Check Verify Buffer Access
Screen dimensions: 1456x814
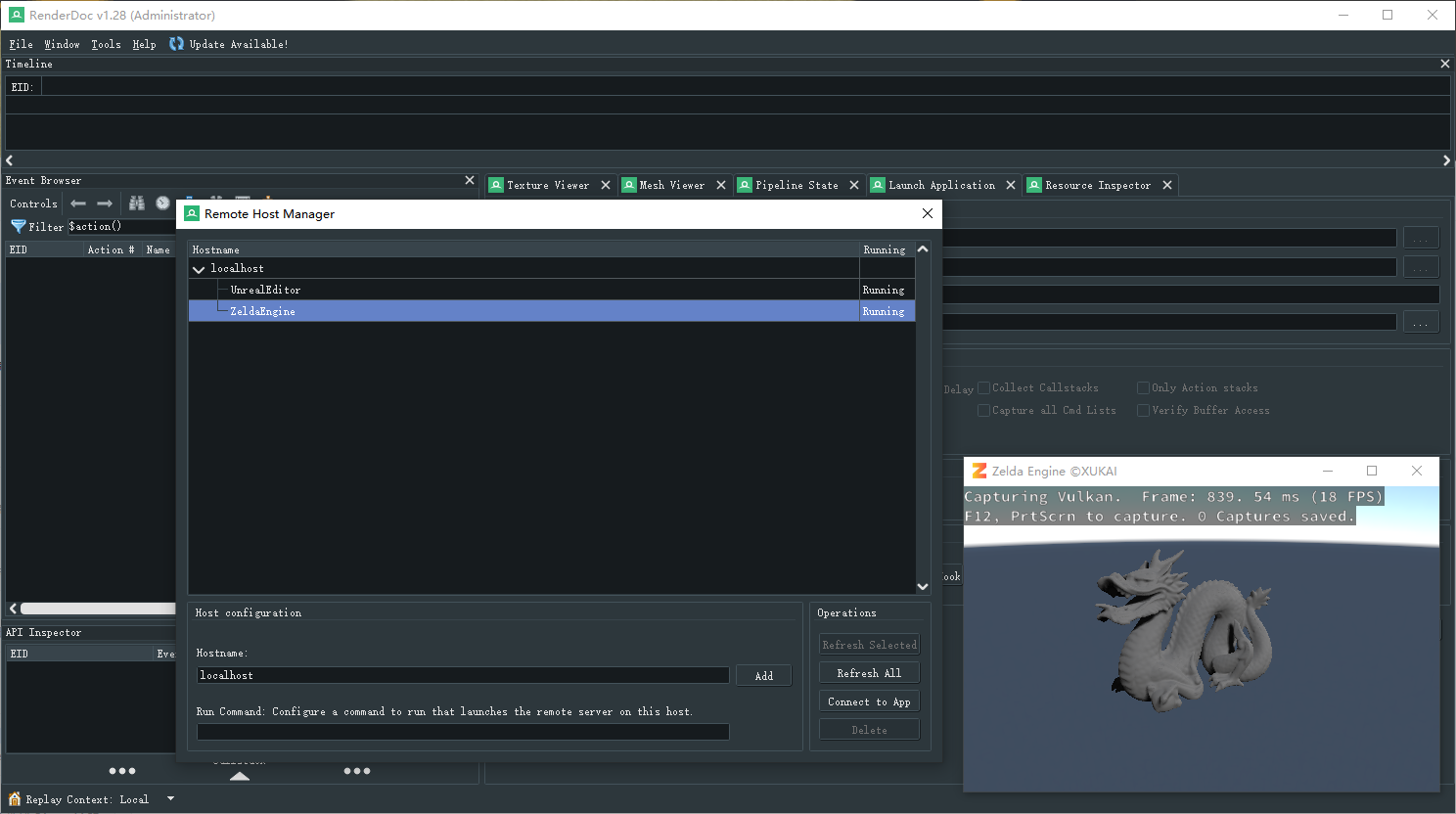tap(1143, 411)
